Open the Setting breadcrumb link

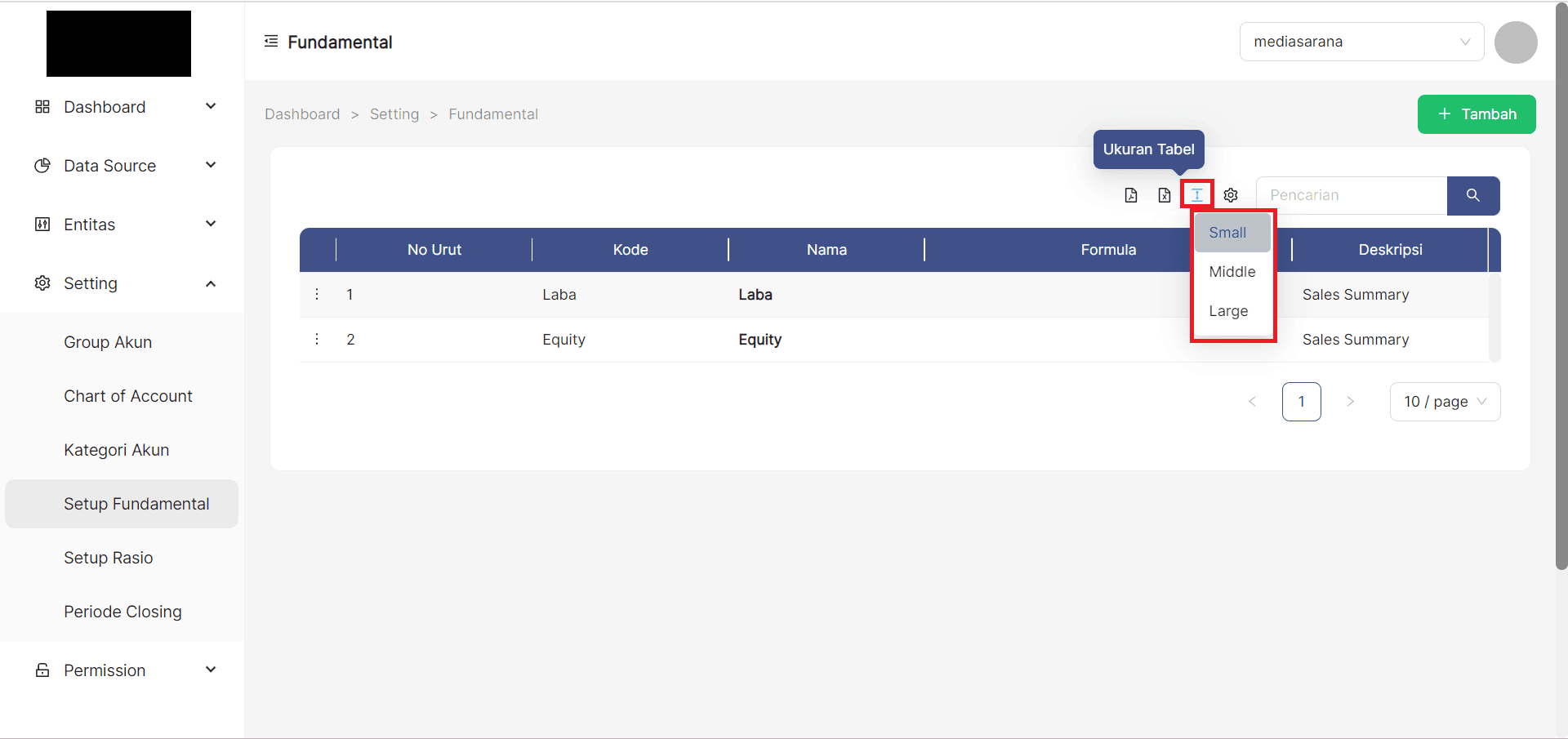394,114
